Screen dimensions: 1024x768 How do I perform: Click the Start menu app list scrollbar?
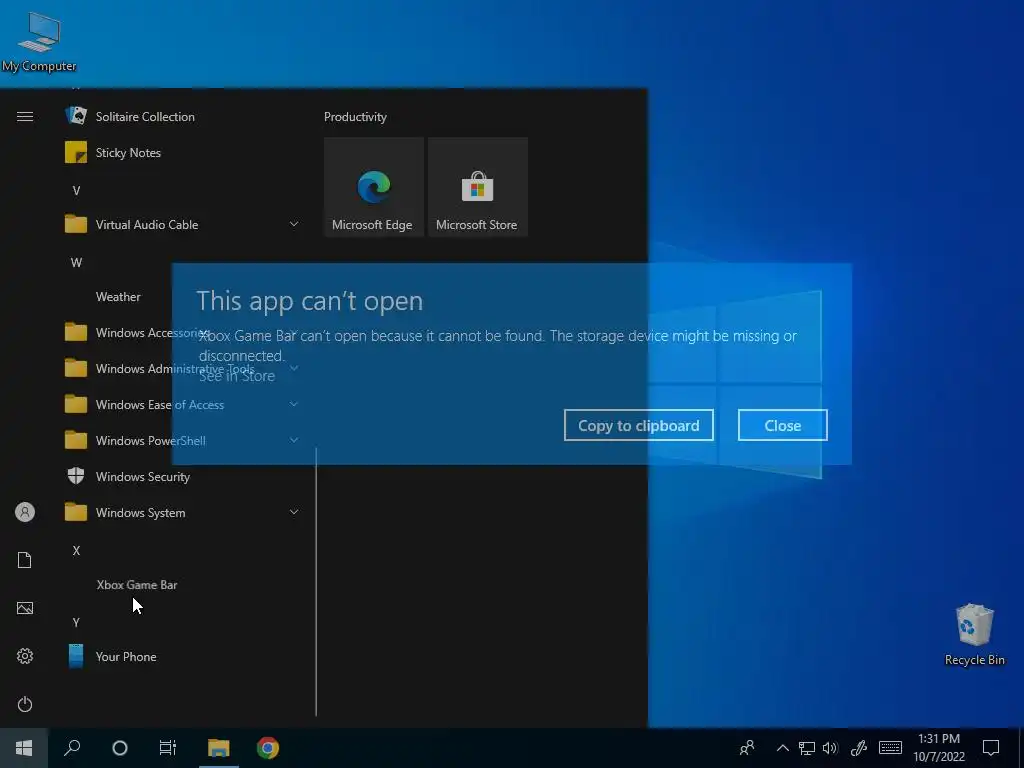(x=316, y=582)
